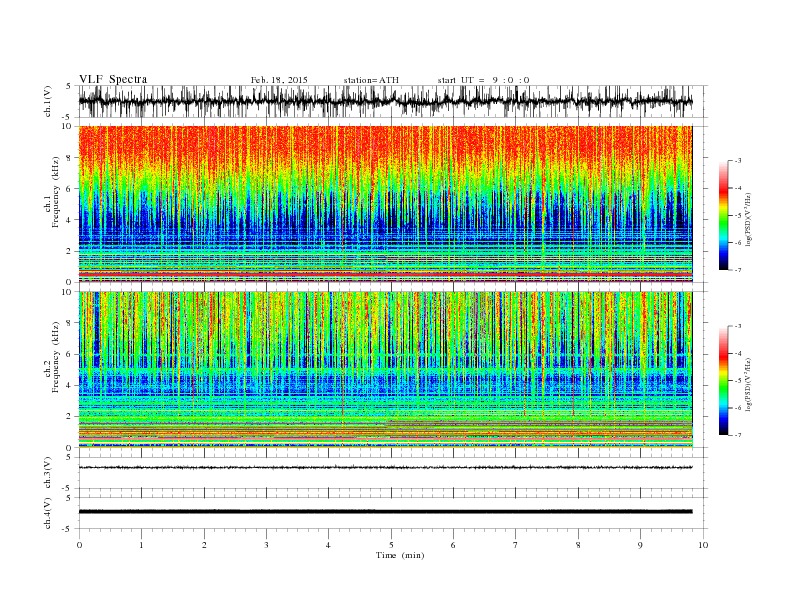Click the "8" tick on the time axis
Screen dimensions: 792x612
click(x=578, y=545)
